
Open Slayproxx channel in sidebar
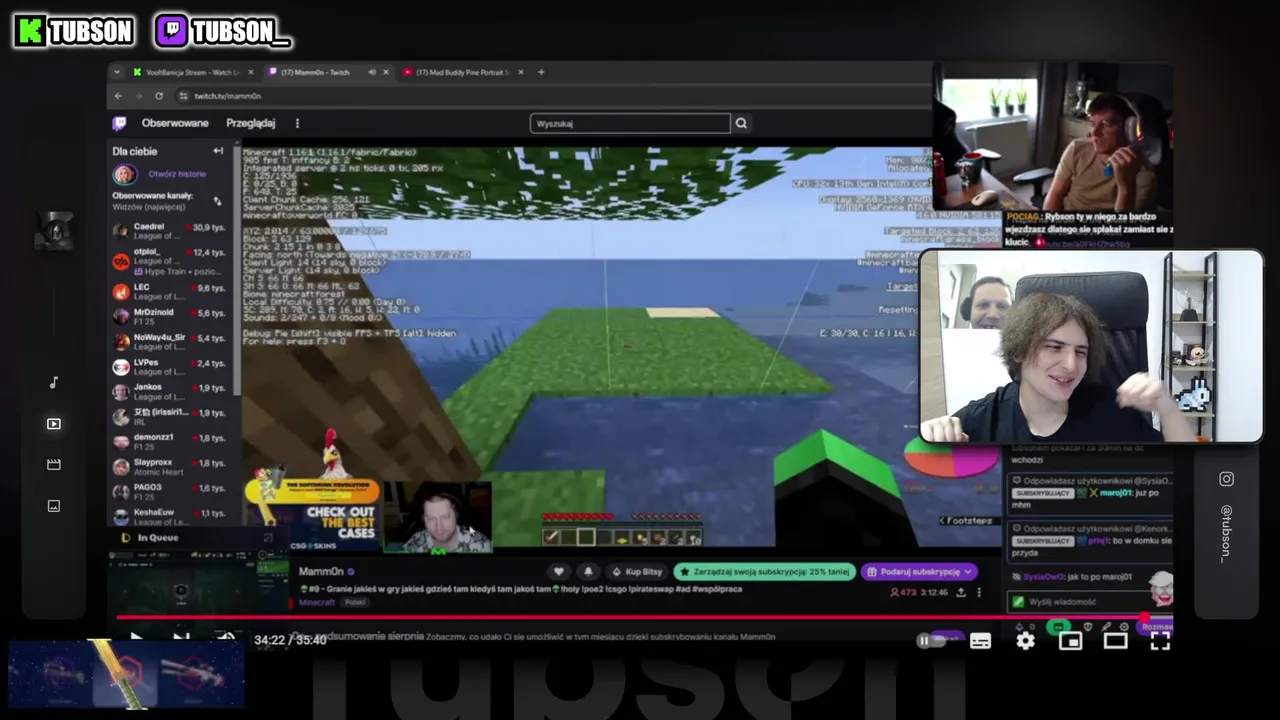pyautogui.click(x=170, y=467)
